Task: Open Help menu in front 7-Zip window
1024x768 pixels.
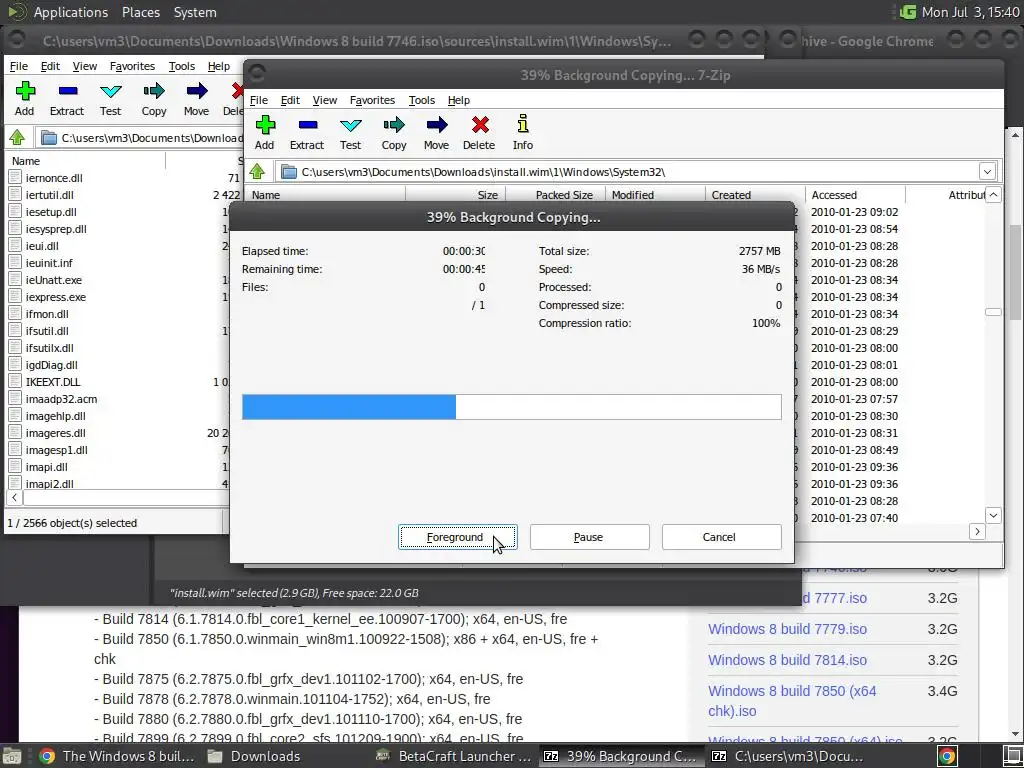Action: [458, 100]
